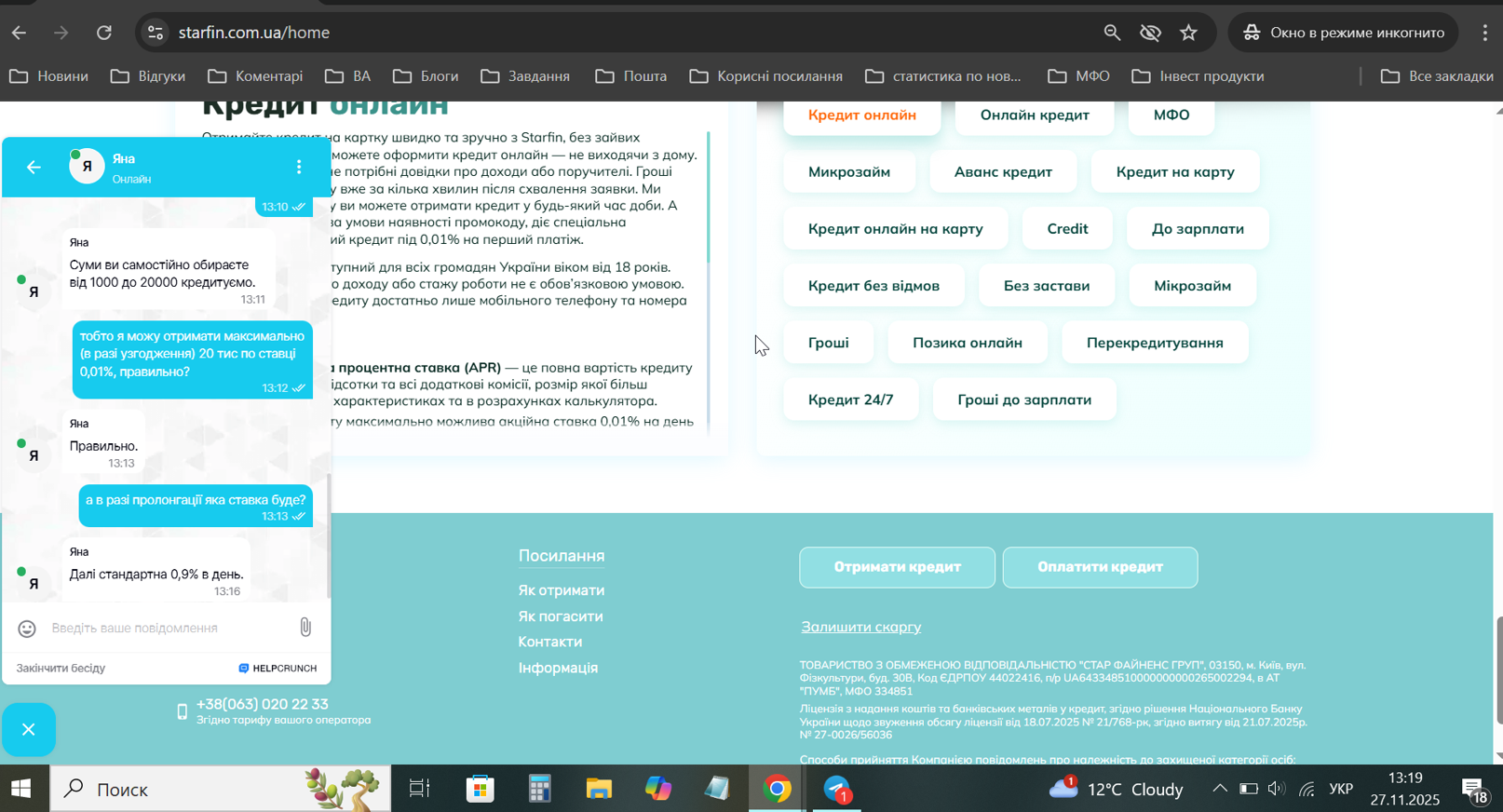This screenshot has height=812, width=1503.
Task: Click the address bar URL
Action: pos(254,33)
